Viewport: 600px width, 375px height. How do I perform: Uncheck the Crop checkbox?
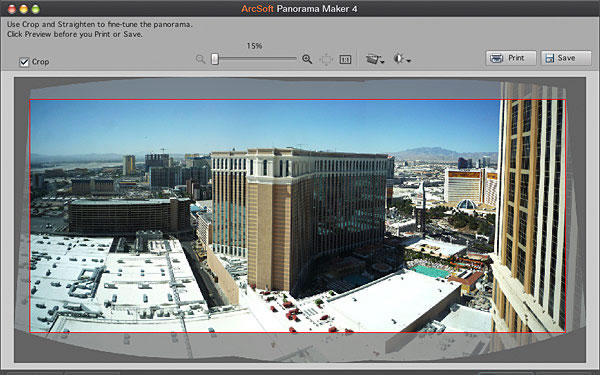coord(24,62)
